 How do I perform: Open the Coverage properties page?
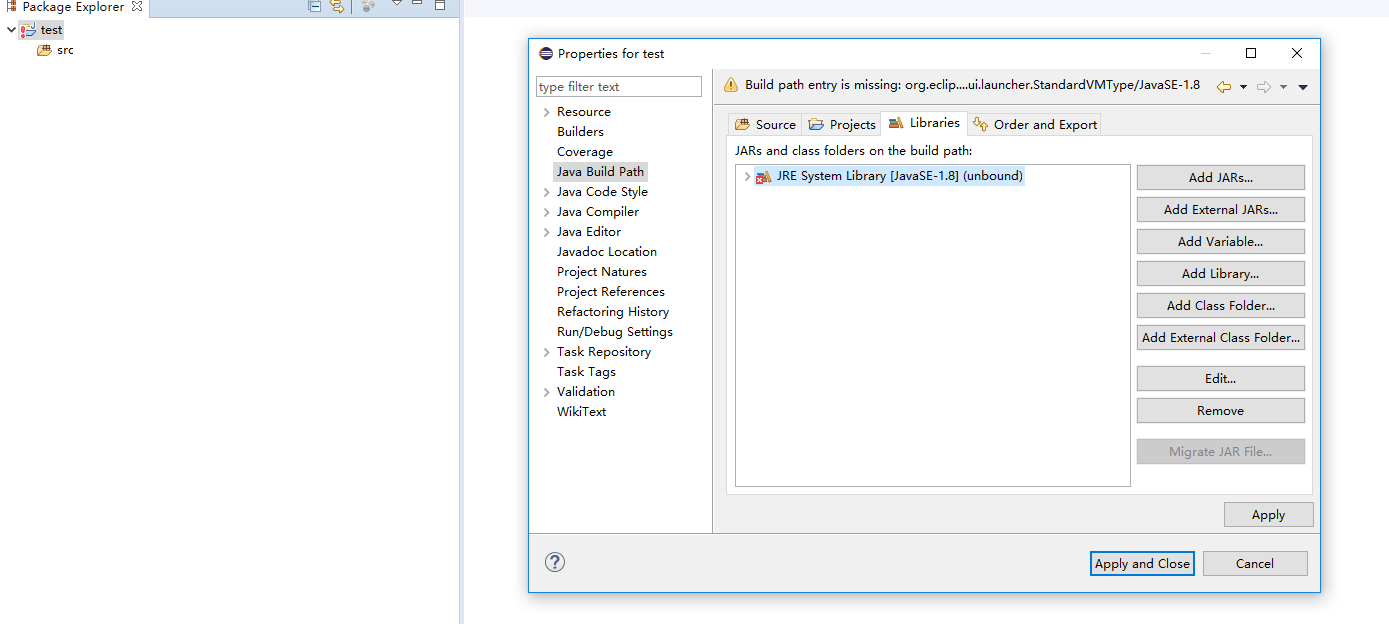point(584,152)
